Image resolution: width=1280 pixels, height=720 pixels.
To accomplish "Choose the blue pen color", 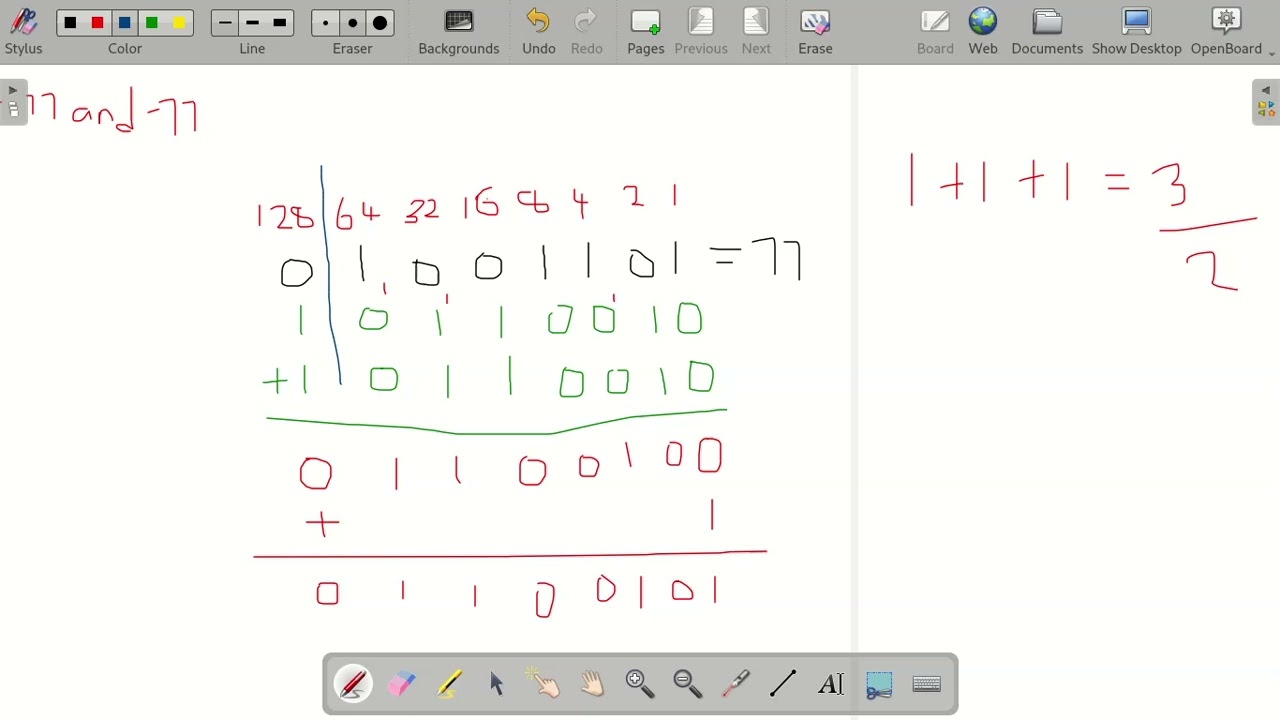I will click(x=125, y=23).
